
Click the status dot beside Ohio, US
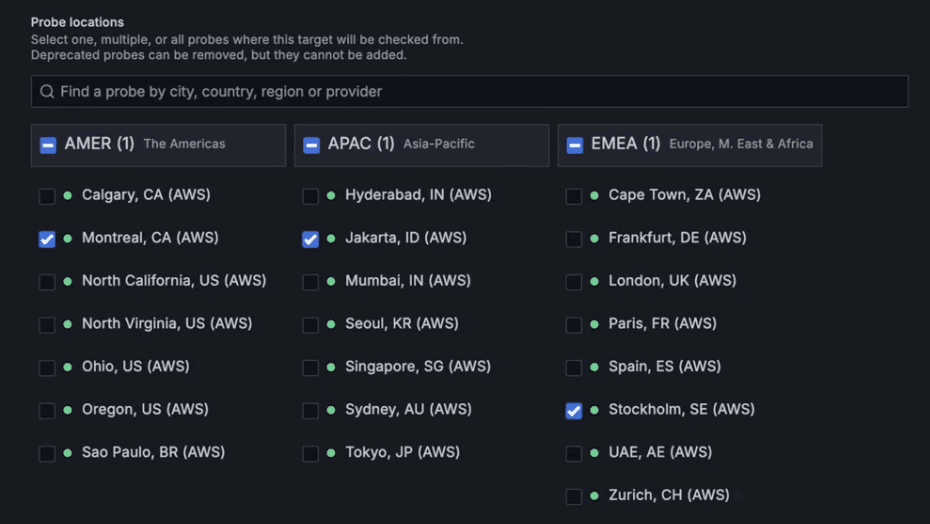click(68, 367)
